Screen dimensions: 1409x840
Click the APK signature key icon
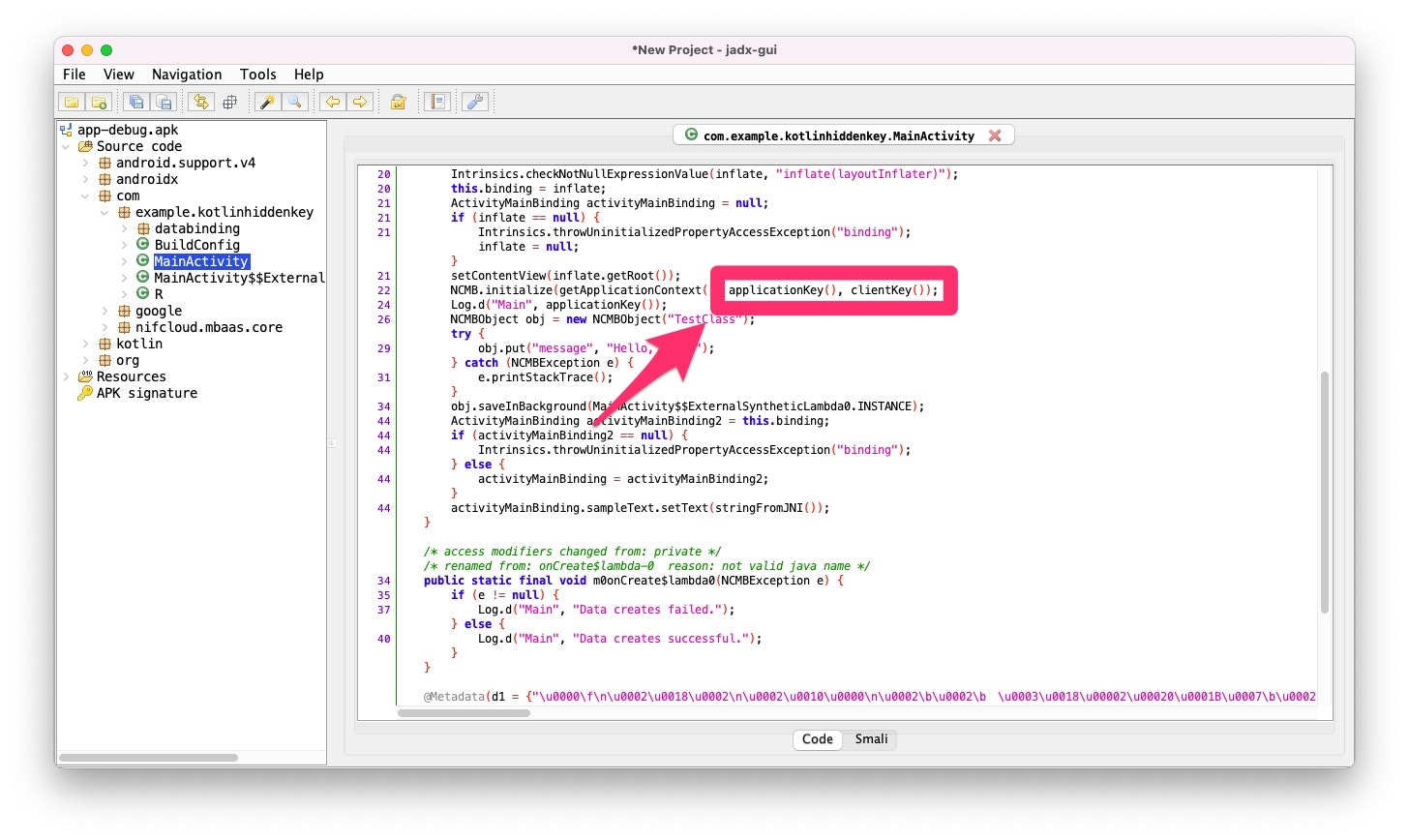tap(85, 394)
